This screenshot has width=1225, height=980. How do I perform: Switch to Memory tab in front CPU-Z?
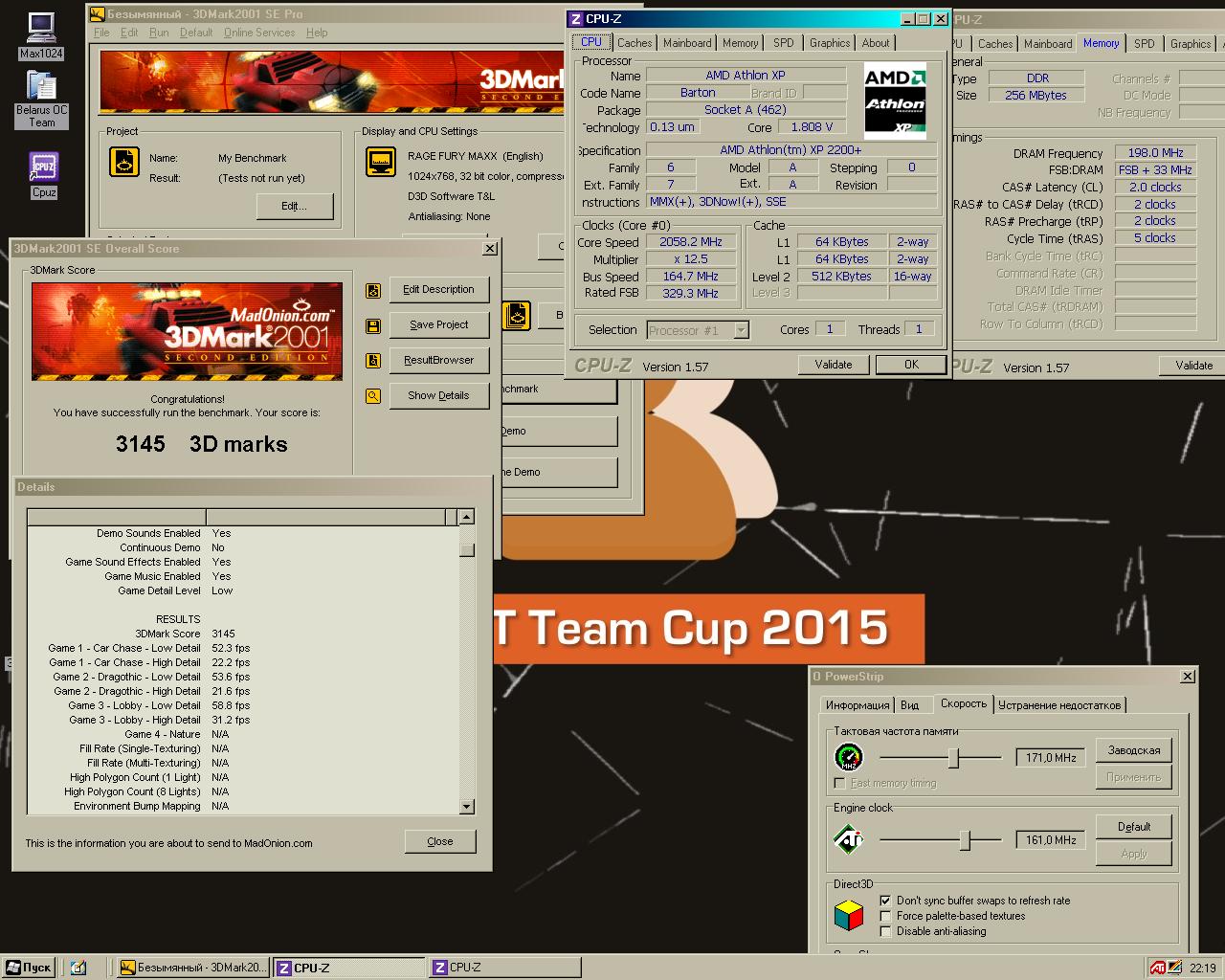(740, 43)
